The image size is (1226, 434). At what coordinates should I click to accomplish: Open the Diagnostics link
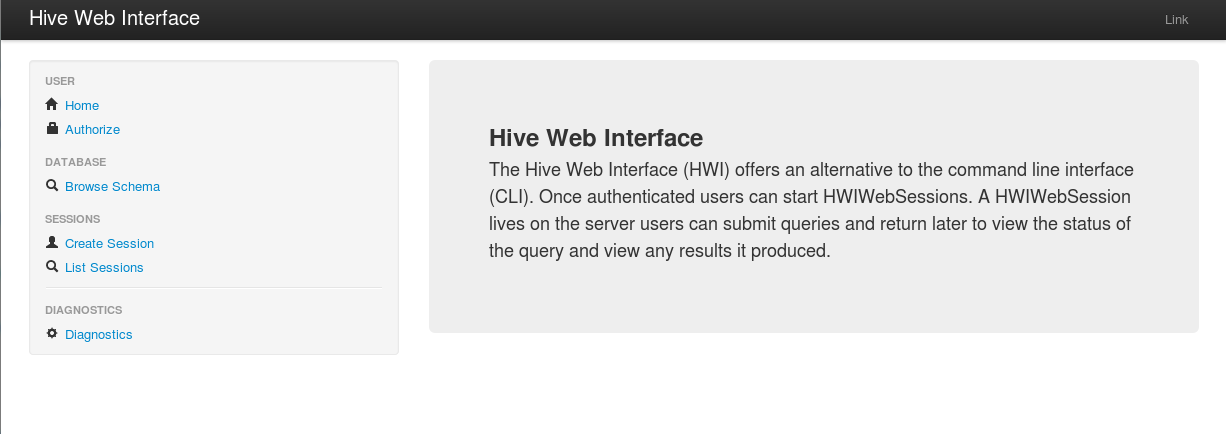click(x=98, y=334)
